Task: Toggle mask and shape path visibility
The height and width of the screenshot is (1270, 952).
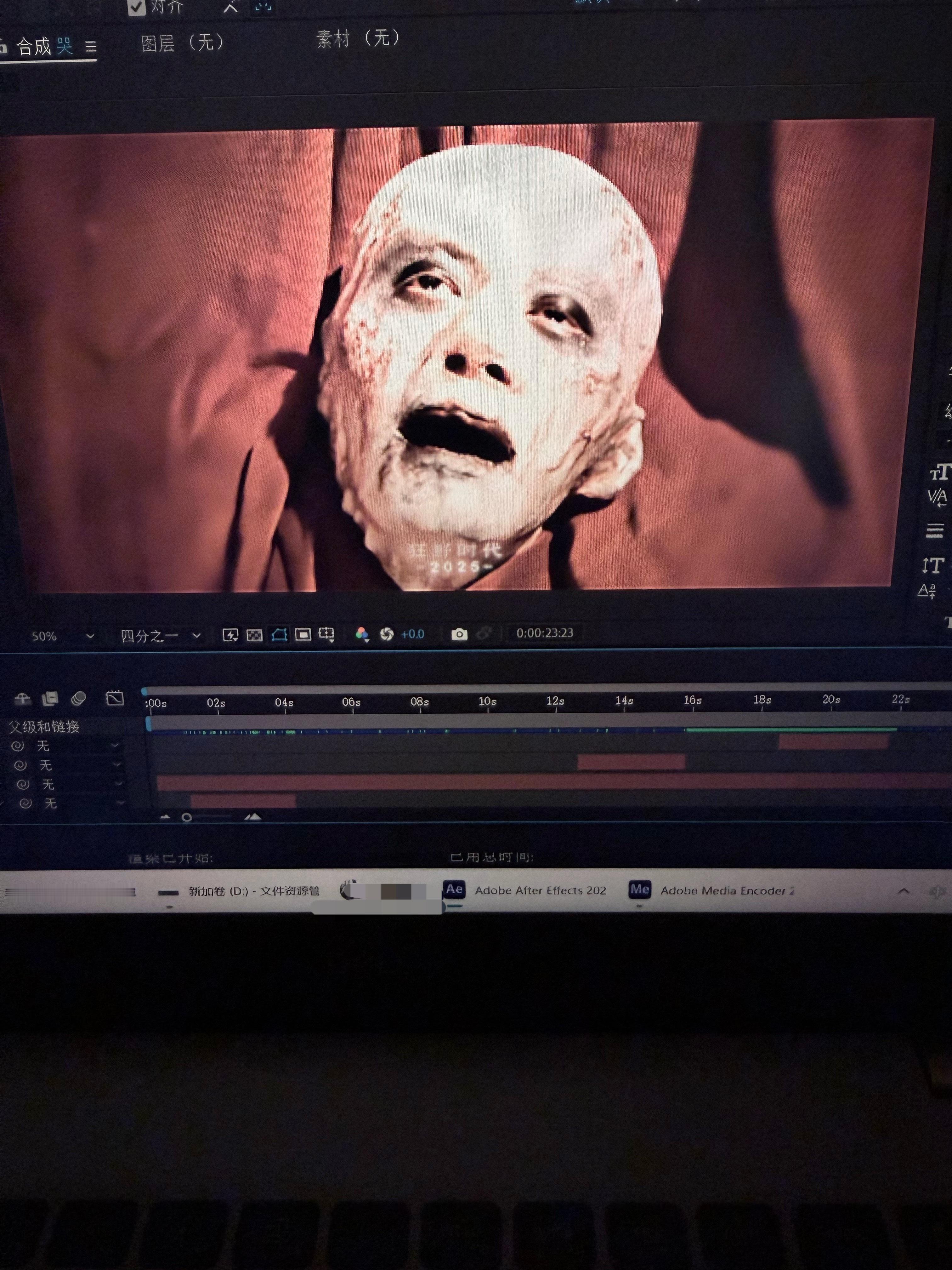Action: (279, 634)
